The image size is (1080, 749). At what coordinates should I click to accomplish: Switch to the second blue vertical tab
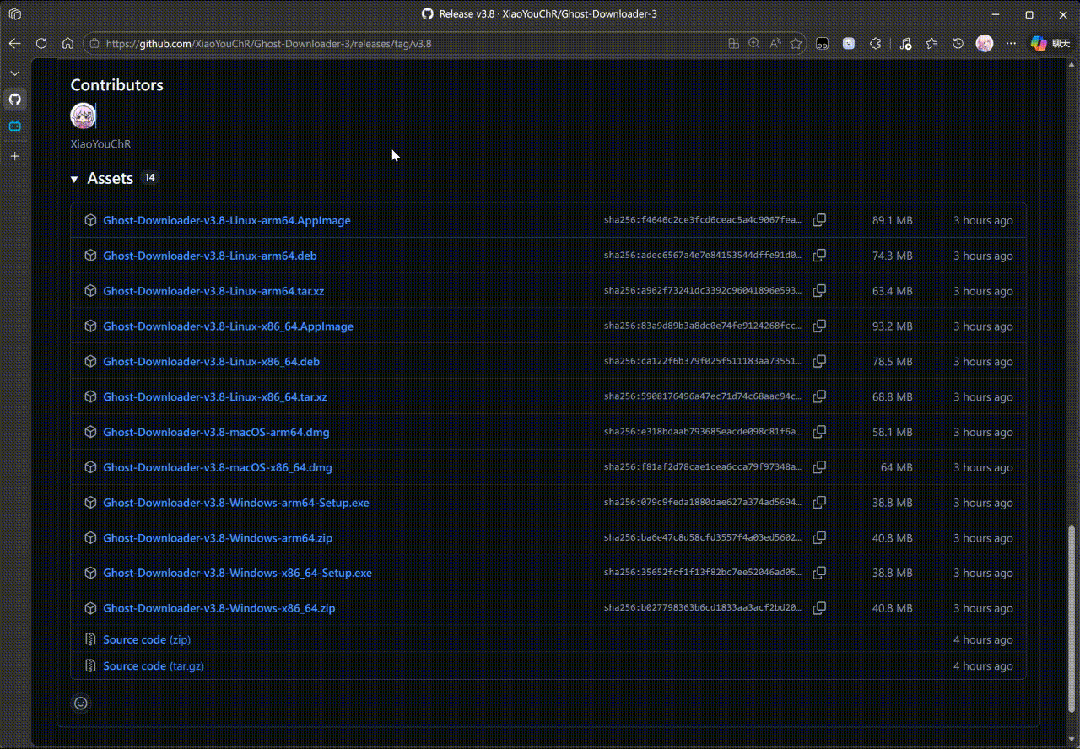(x=14, y=126)
